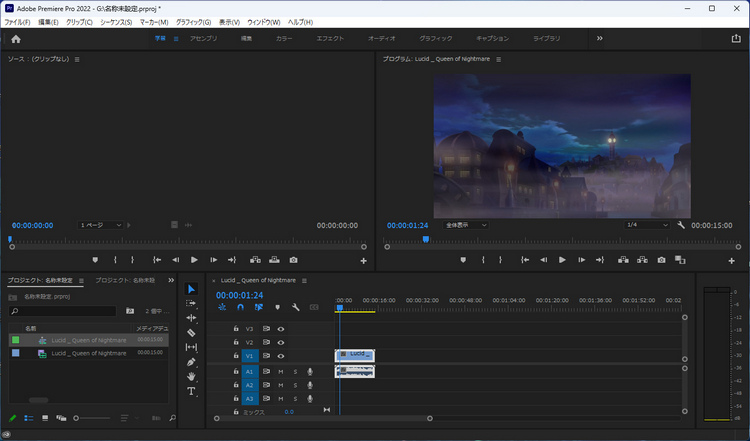Open the 全体表示 zoom level dropdown
The width and height of the screenshot is (750, 441).
coord(465,225)
